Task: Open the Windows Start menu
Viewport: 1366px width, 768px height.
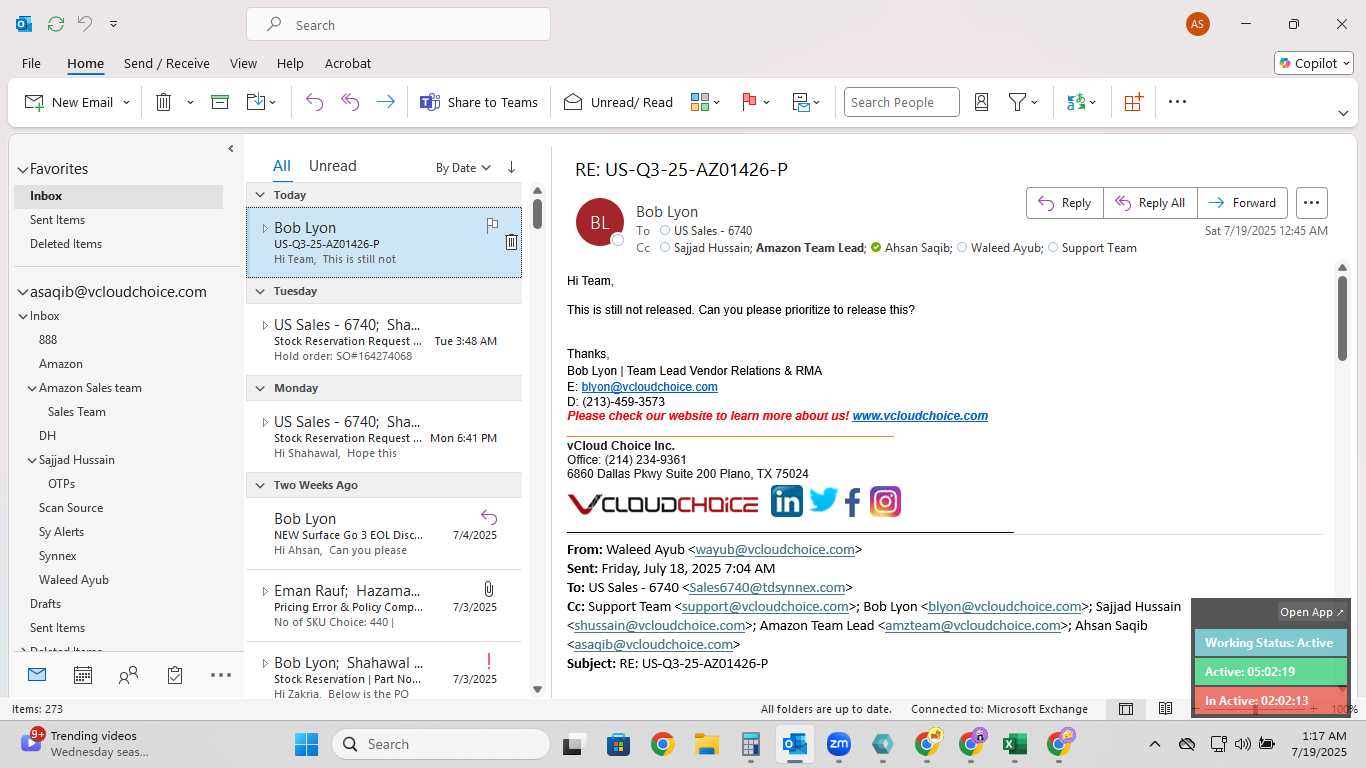Action: [x=306, y=744]
